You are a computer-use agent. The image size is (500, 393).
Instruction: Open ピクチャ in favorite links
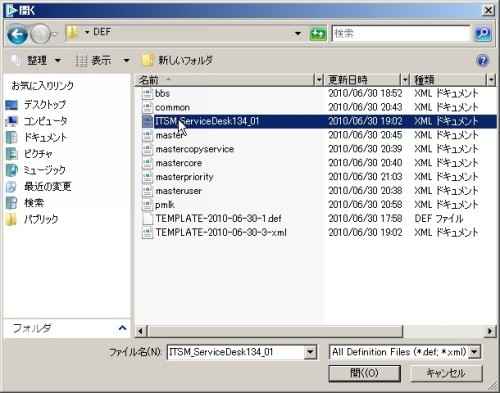point(38,154)
